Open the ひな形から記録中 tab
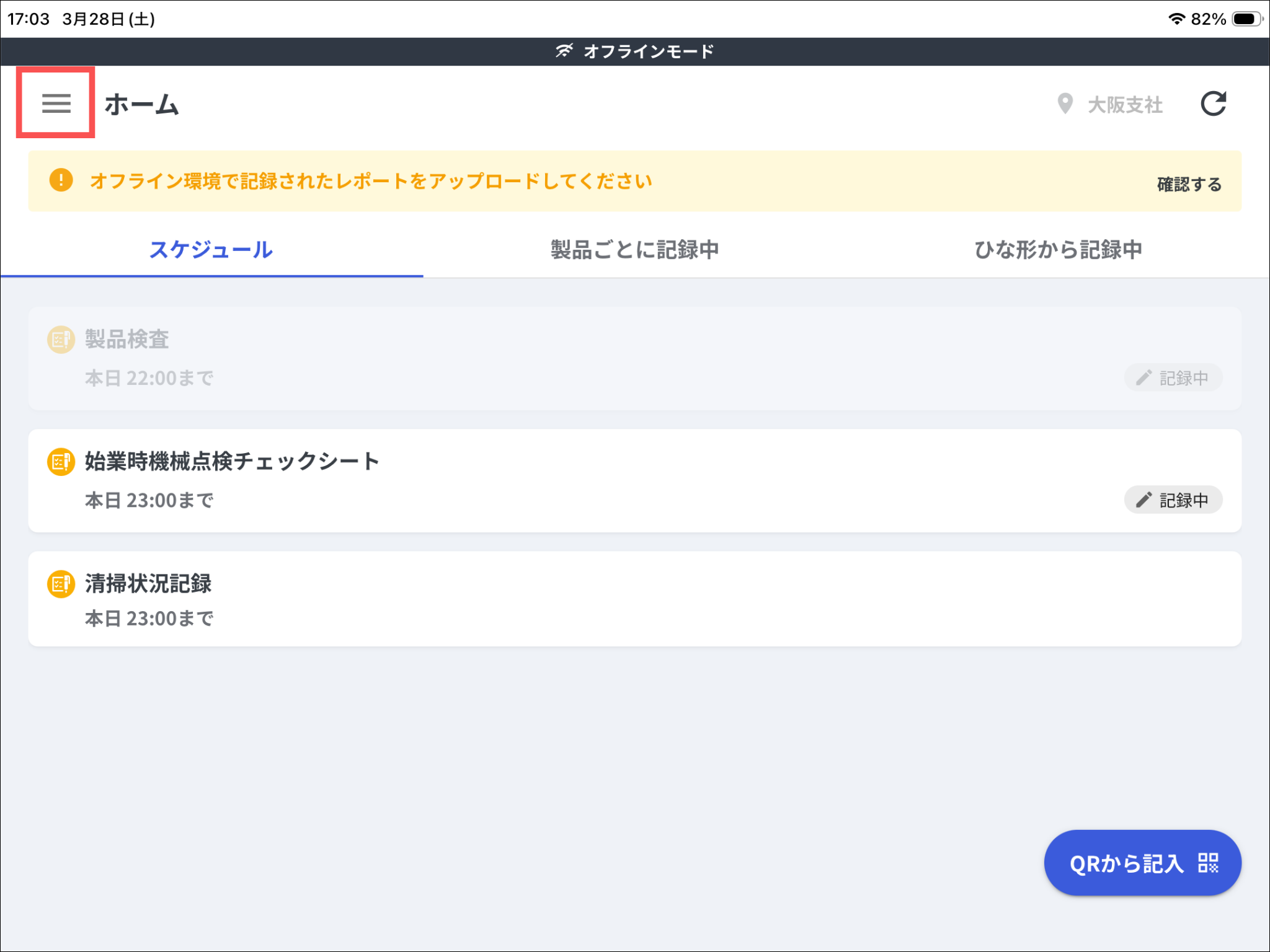 coord(1058,250)
